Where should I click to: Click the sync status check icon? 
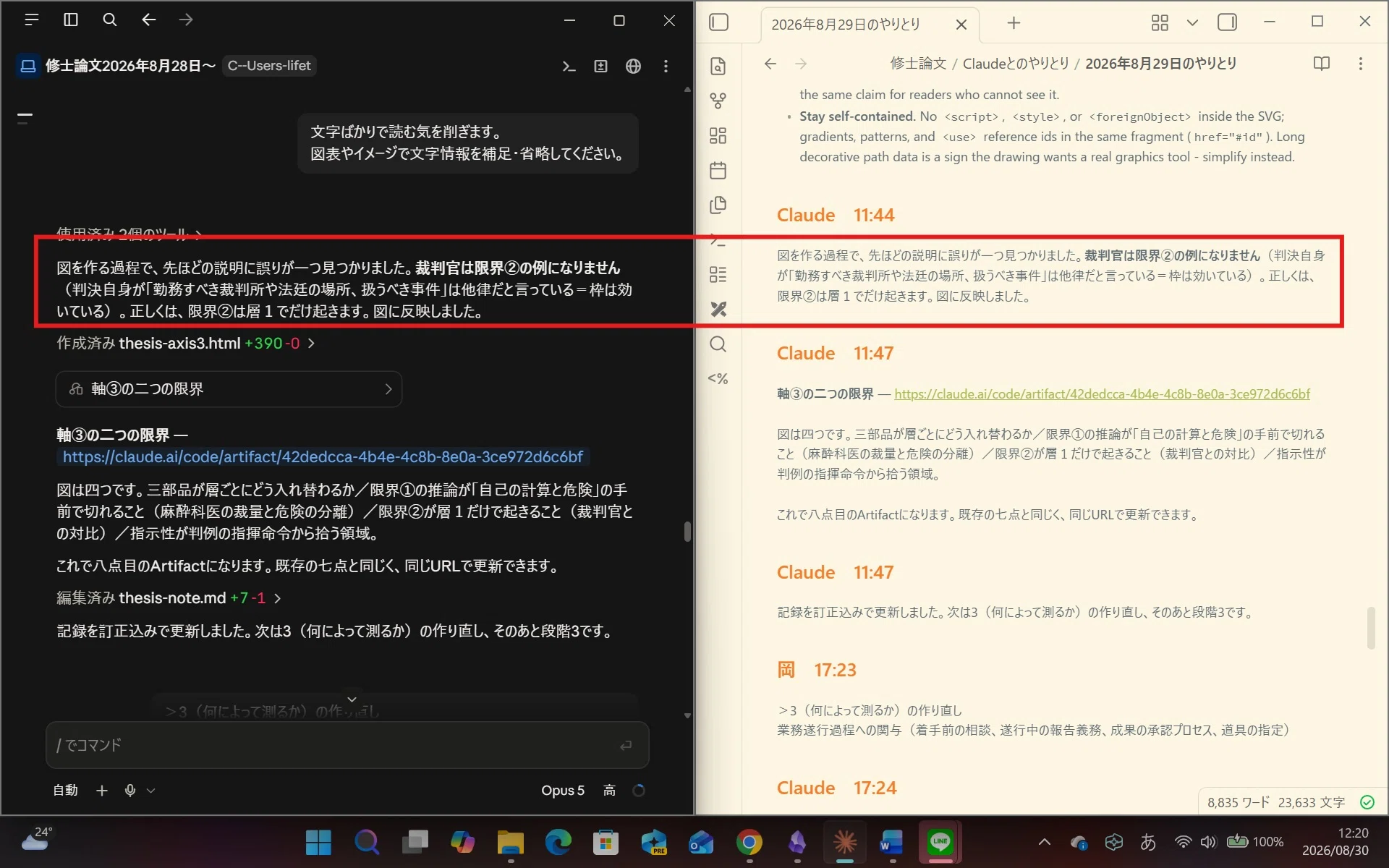click(x=1367, y=802)
